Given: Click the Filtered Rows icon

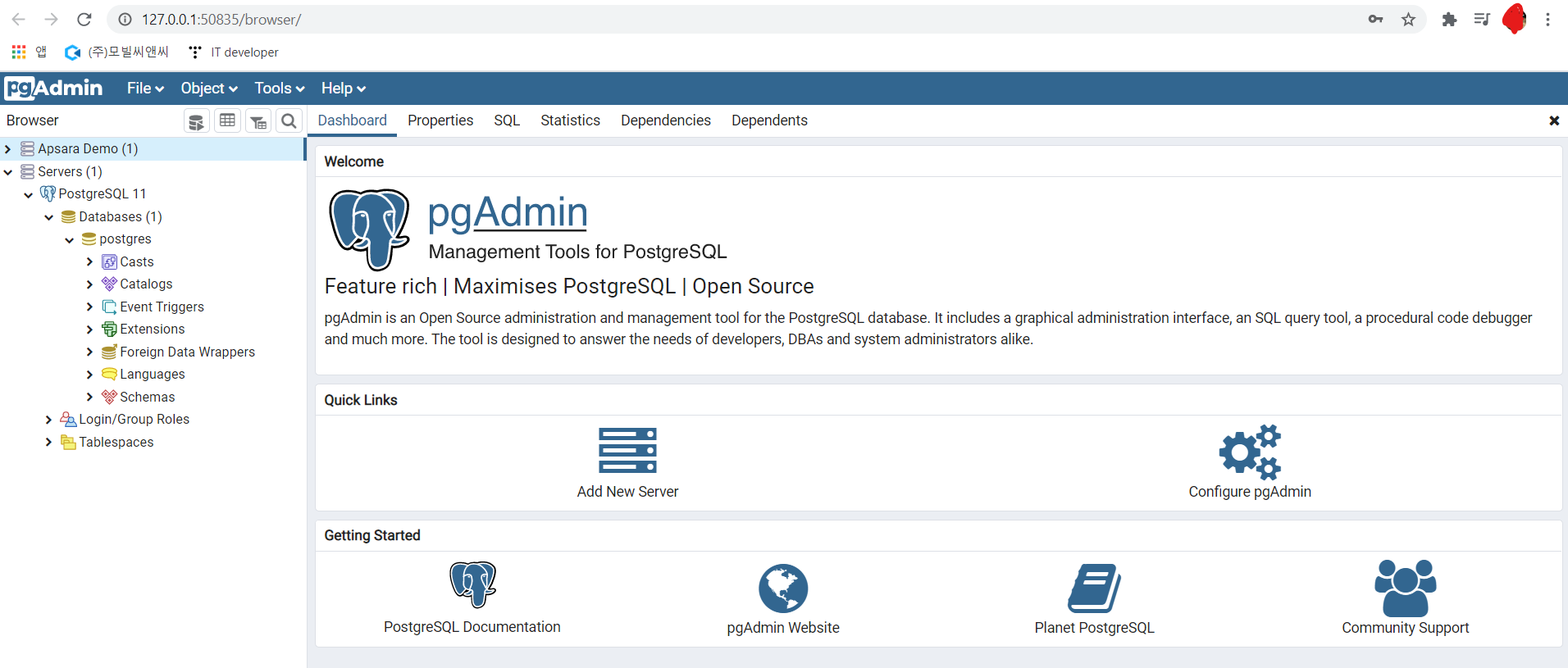Looking at the screenshot, I should click(x=258, y=121).
